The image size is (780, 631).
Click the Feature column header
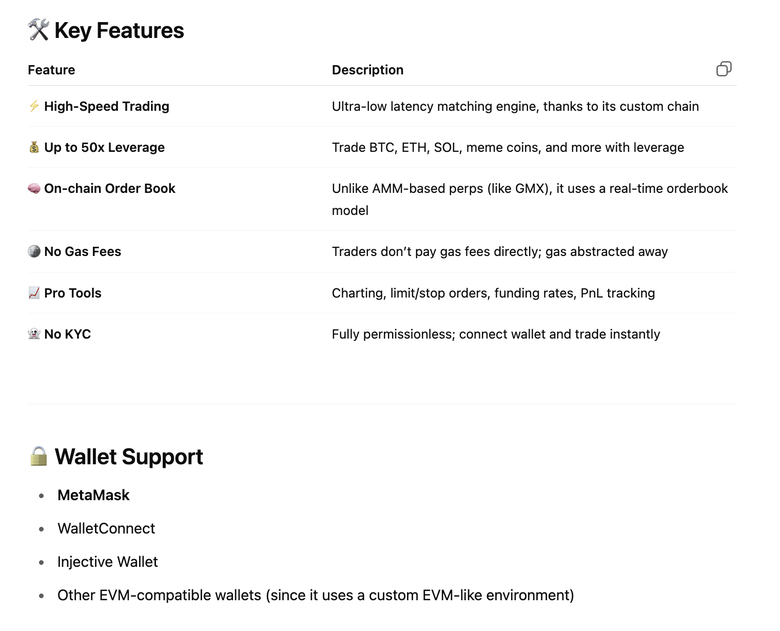tap(51, 70)
